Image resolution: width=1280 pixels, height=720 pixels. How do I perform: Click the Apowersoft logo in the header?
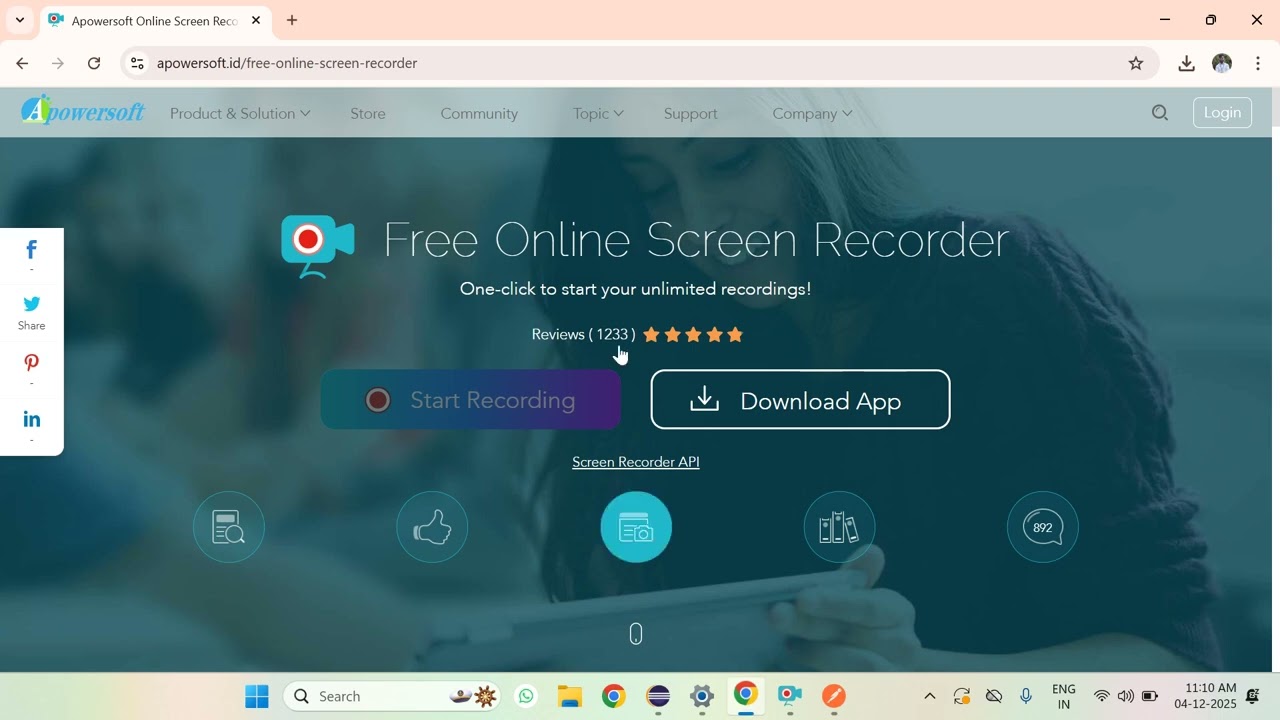tap(83, 110)
